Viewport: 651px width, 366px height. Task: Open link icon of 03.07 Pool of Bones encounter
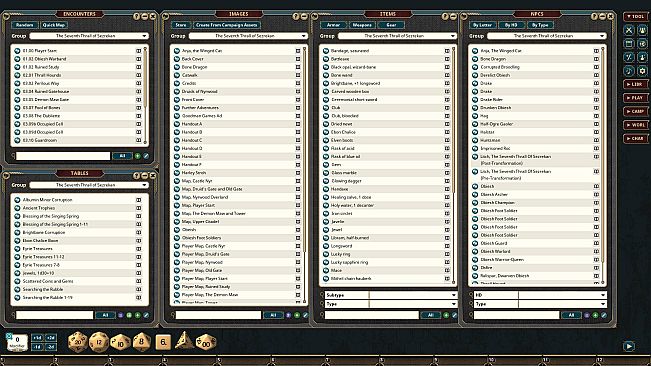(x=17, y=108)
